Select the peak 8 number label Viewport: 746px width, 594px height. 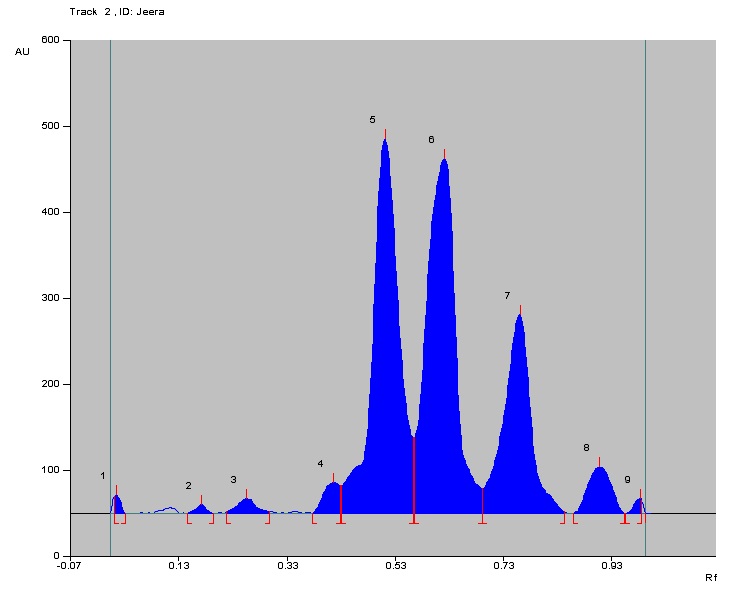coord(586,447)
